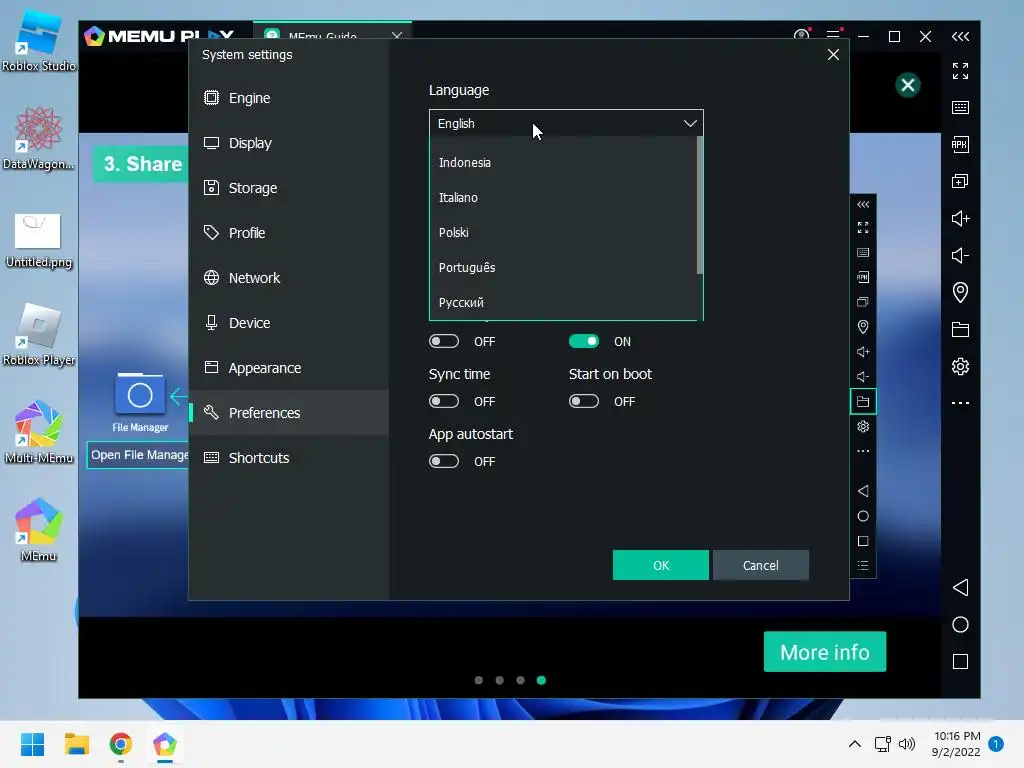Viewport: 1024px width, 768px height.
Task: Open the Device settings section
Action: click(x=289, y=323)
